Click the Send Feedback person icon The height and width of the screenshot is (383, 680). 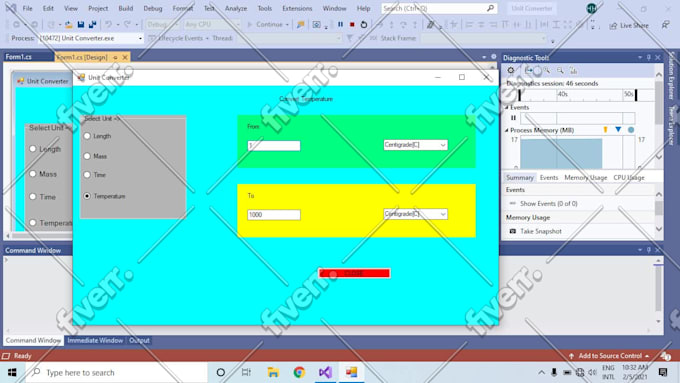click(x=666, y=25)
